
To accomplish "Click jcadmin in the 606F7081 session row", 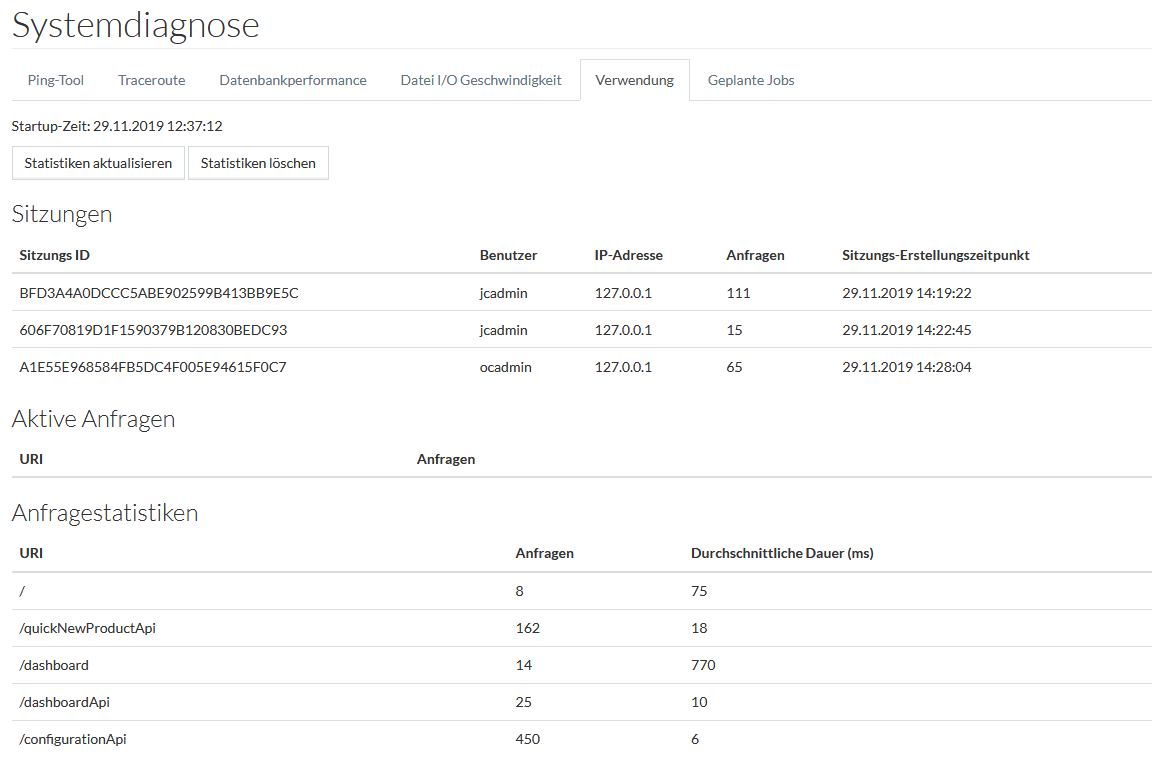I will coord(503,330).
